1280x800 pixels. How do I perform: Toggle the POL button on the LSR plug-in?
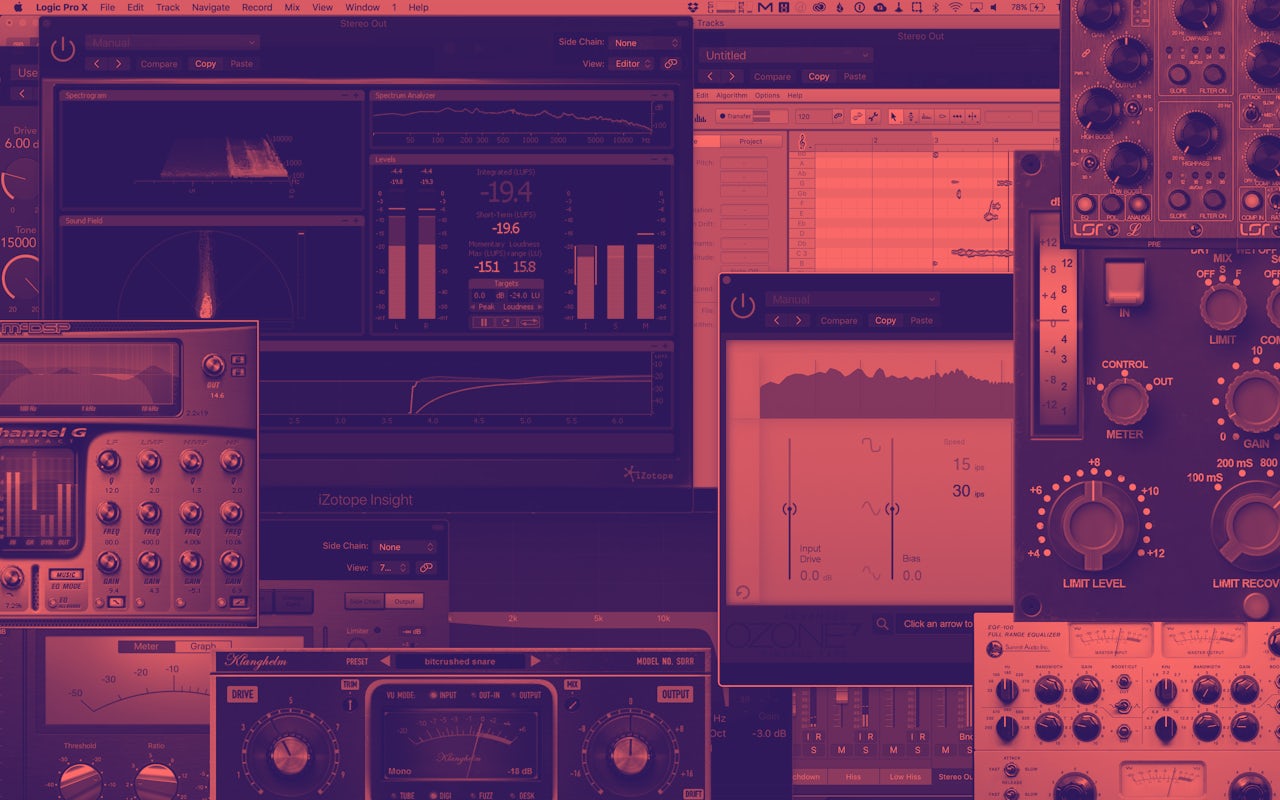[x=1111, y=206]
